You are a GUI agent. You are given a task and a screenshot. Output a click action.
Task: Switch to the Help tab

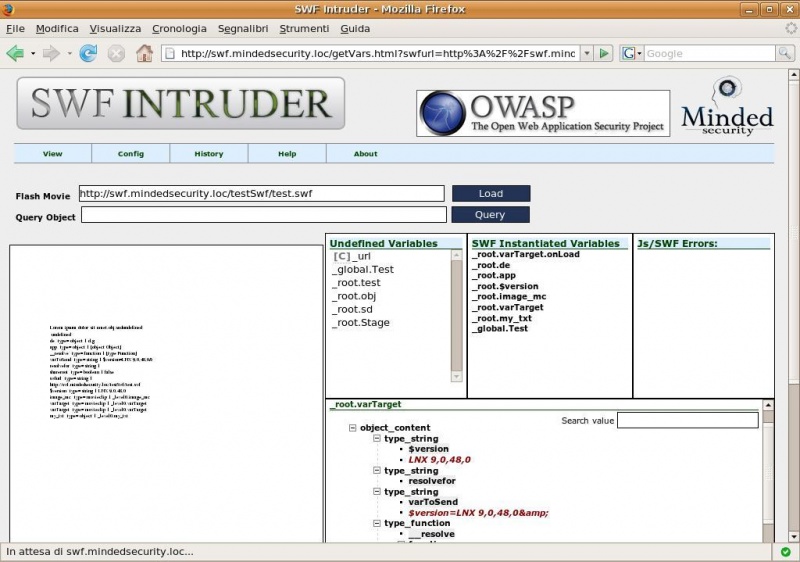point(287,154)
